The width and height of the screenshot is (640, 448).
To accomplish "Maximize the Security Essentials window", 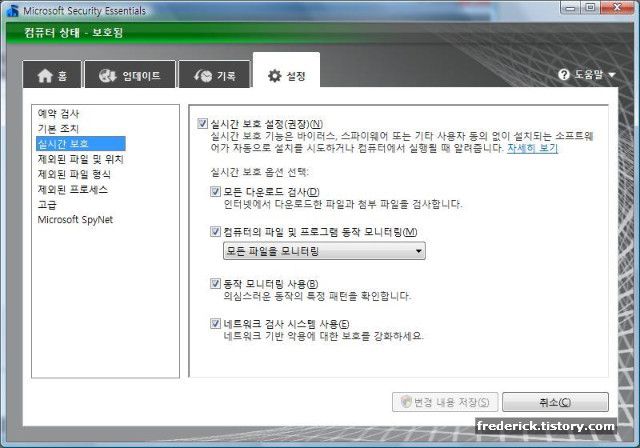I will coord(590,7).
